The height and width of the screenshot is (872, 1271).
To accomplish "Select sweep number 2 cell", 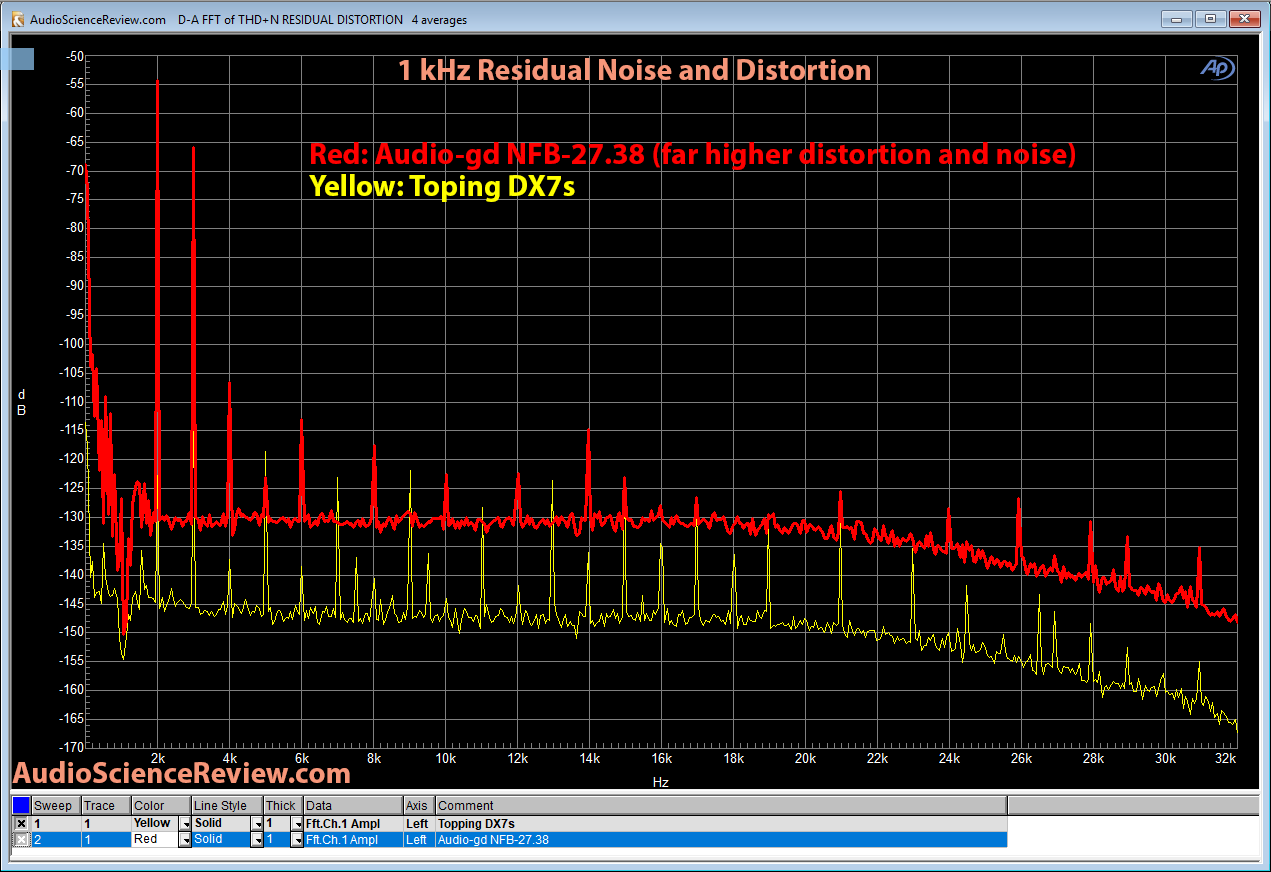I will pyautogui.click(x=55, y=839).
